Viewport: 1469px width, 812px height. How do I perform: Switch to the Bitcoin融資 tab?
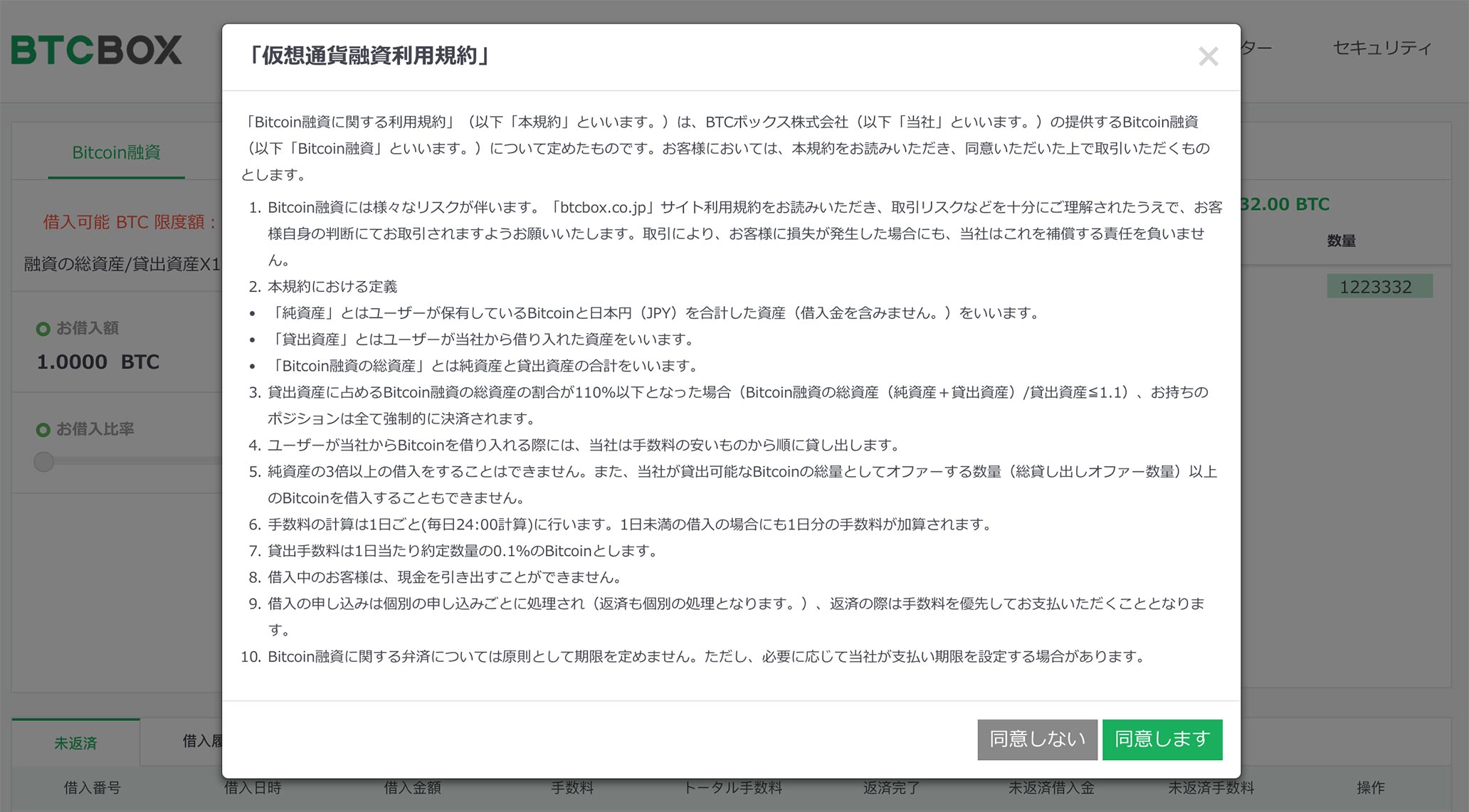[116, 152]
